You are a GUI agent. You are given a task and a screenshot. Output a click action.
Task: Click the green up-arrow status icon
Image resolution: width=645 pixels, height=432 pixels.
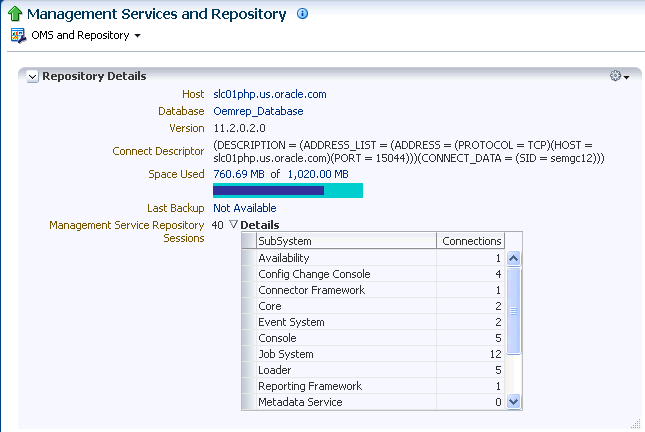[15, 14]
